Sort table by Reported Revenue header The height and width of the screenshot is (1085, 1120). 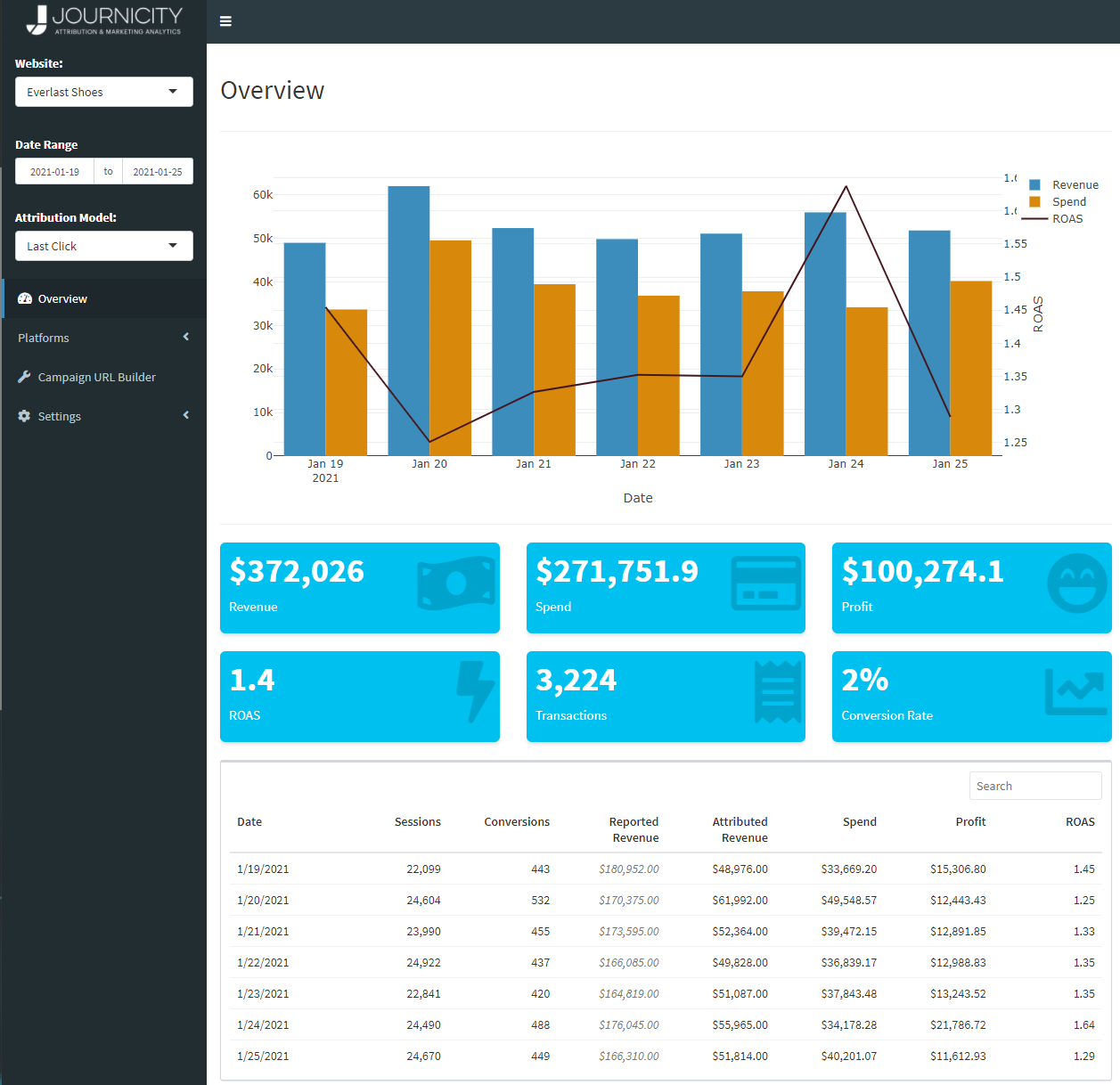(x=634, y=829)
